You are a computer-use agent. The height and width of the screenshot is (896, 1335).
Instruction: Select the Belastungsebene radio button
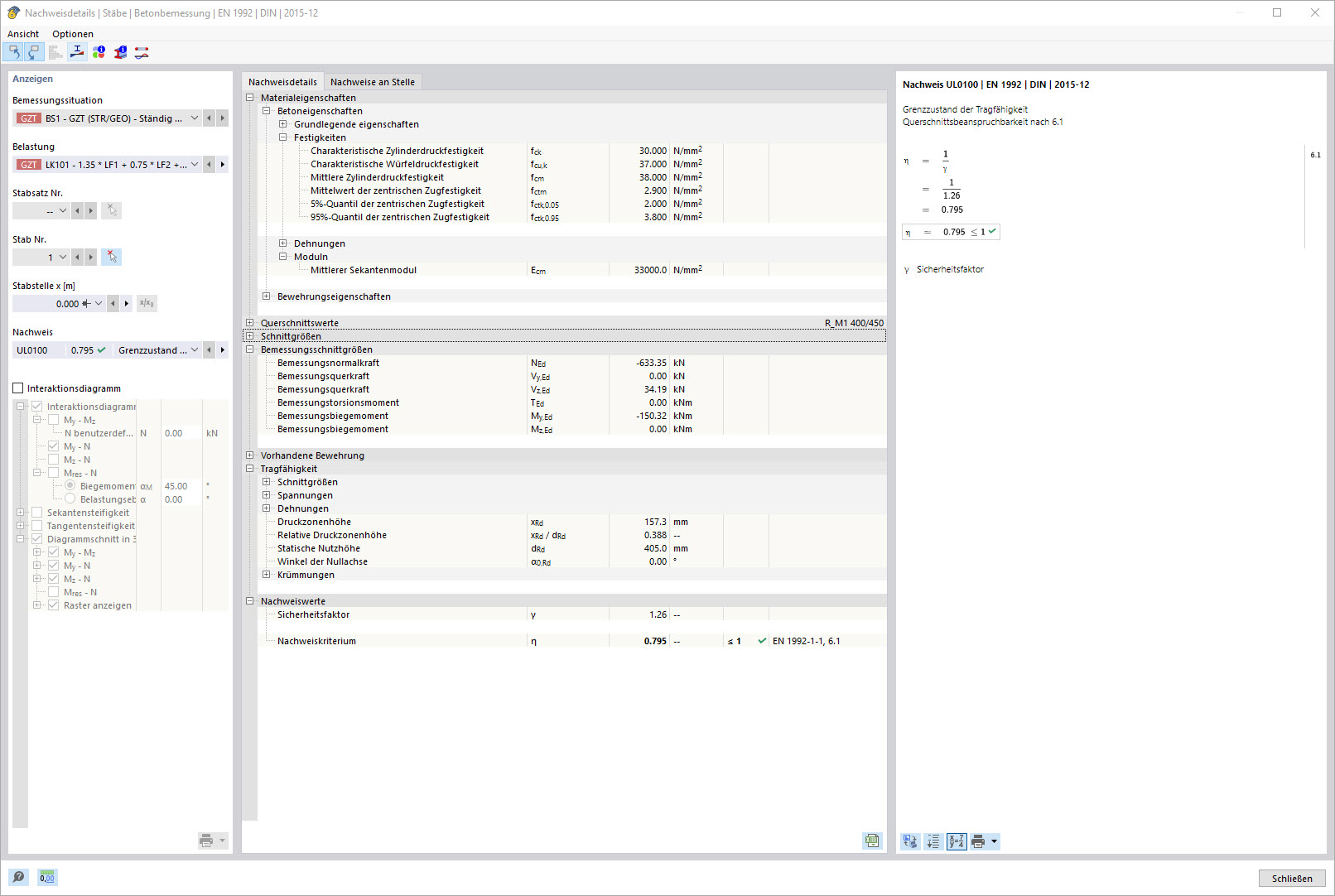point(70,499)
